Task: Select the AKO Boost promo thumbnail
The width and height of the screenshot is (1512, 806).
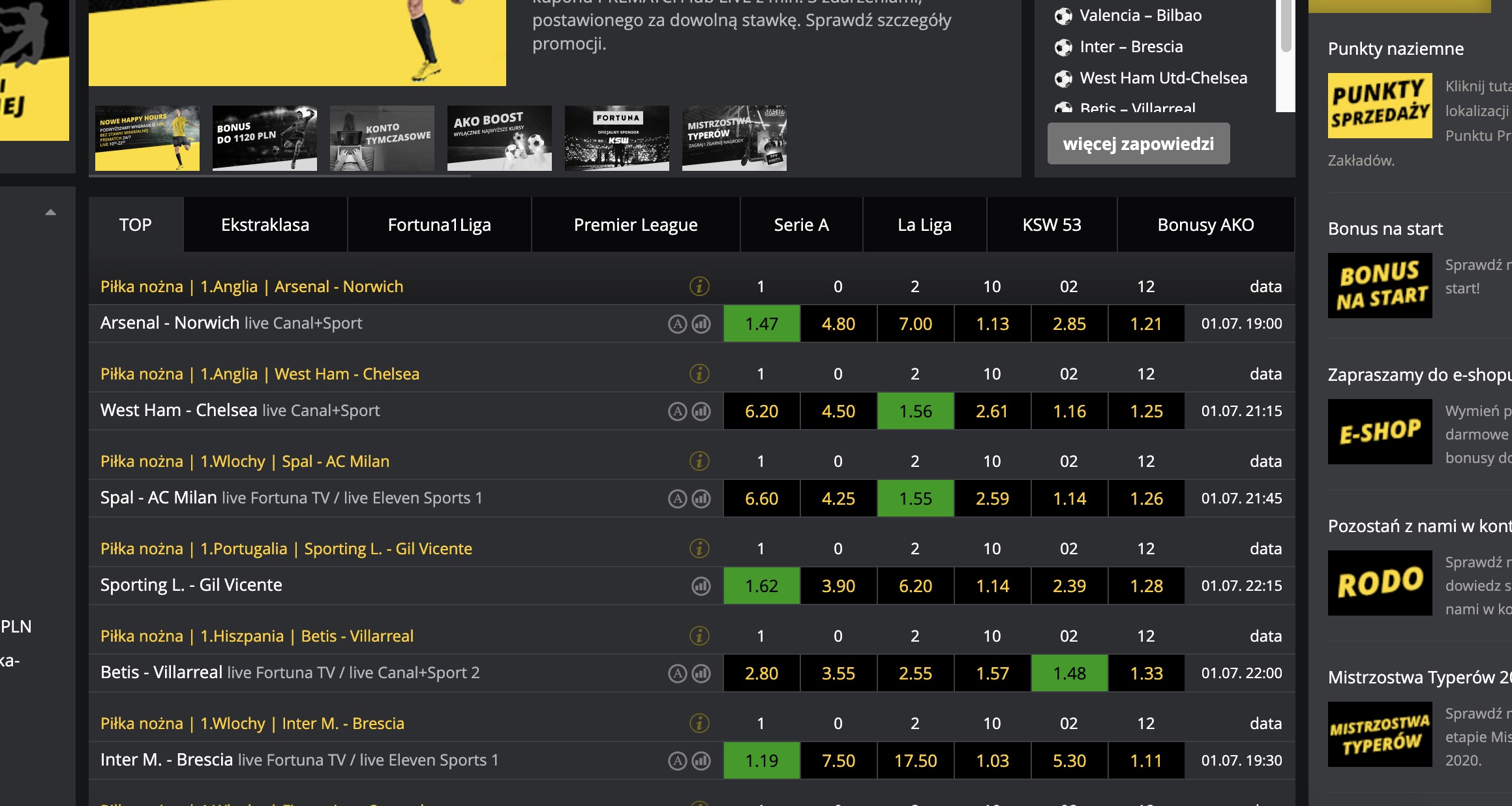Action: 500,138
